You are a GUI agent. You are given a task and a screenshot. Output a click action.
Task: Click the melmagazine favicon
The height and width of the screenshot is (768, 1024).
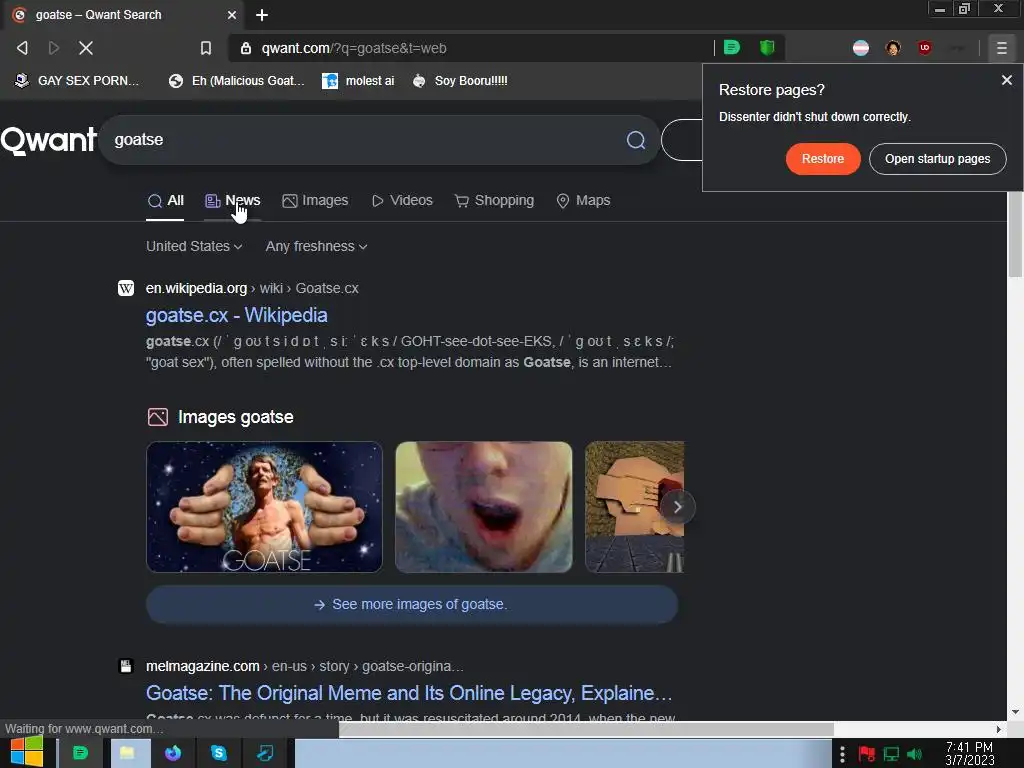point(126,666)
